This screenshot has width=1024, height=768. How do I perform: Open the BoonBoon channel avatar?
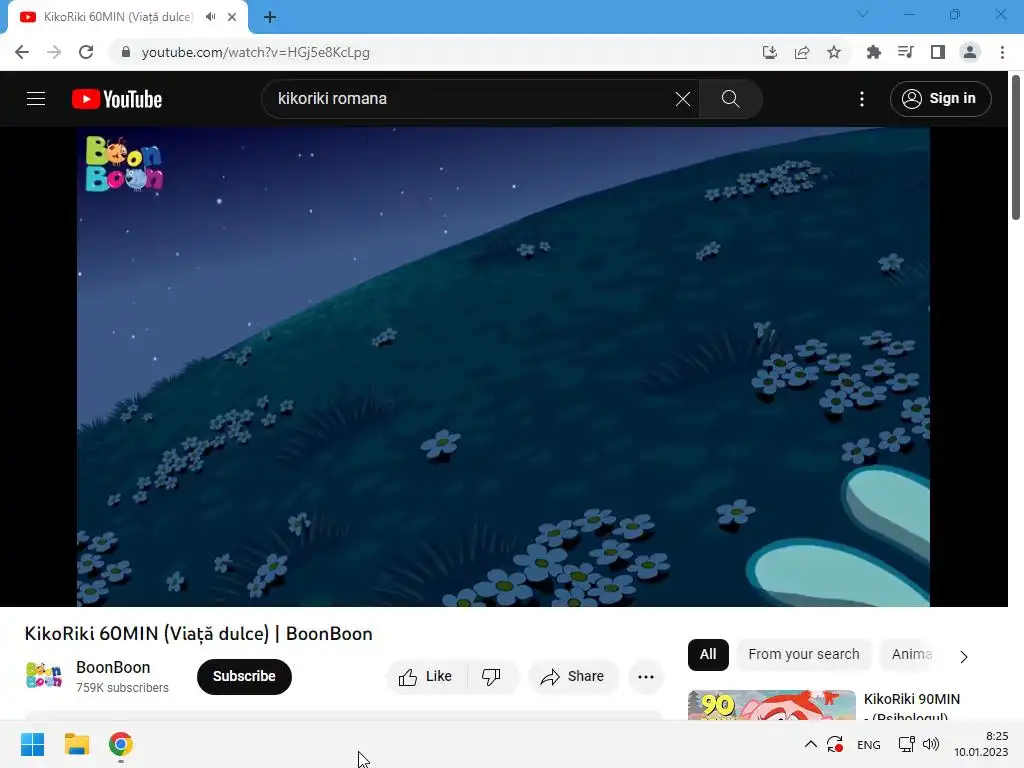coord(44,675)
